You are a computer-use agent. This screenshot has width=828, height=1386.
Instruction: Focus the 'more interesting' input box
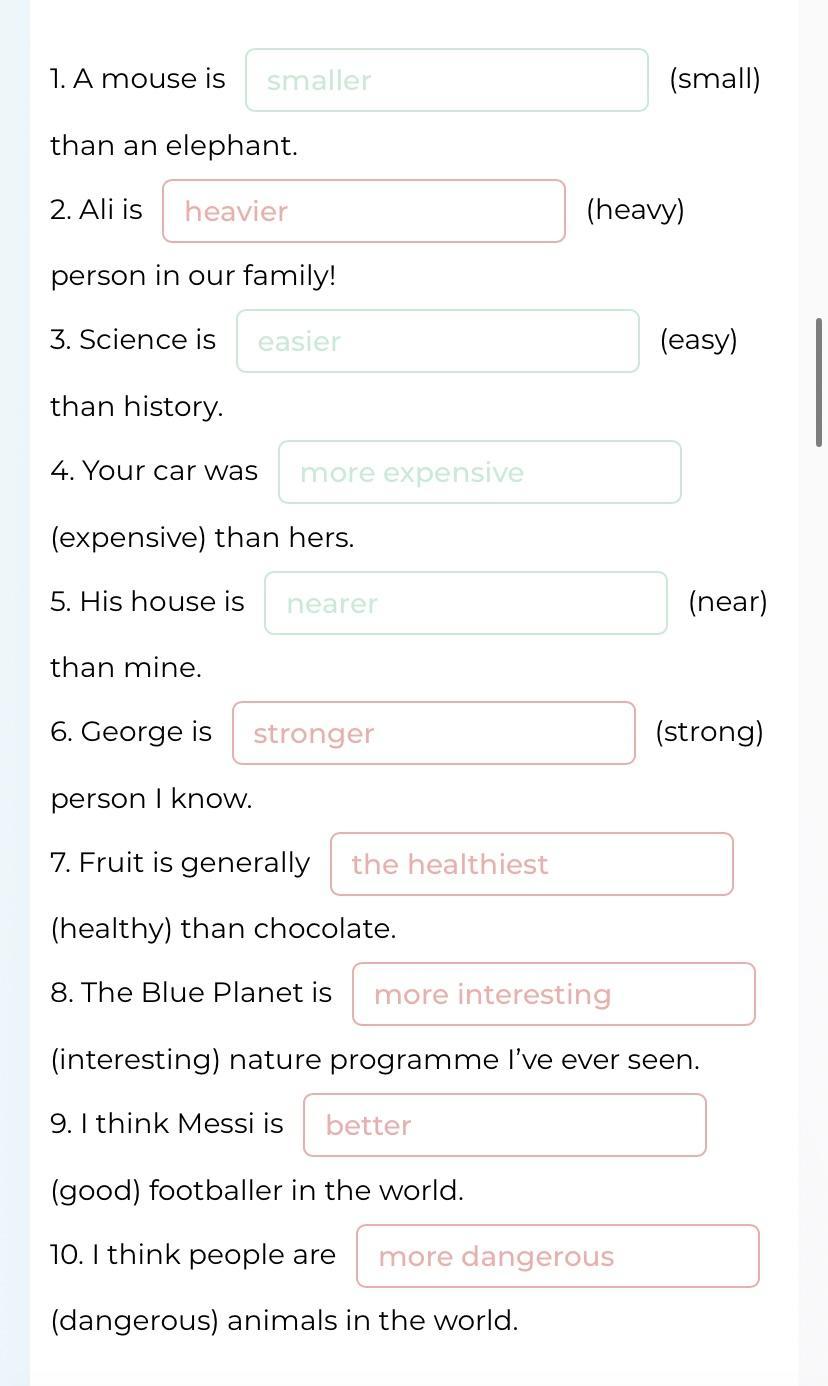point(554,994)
